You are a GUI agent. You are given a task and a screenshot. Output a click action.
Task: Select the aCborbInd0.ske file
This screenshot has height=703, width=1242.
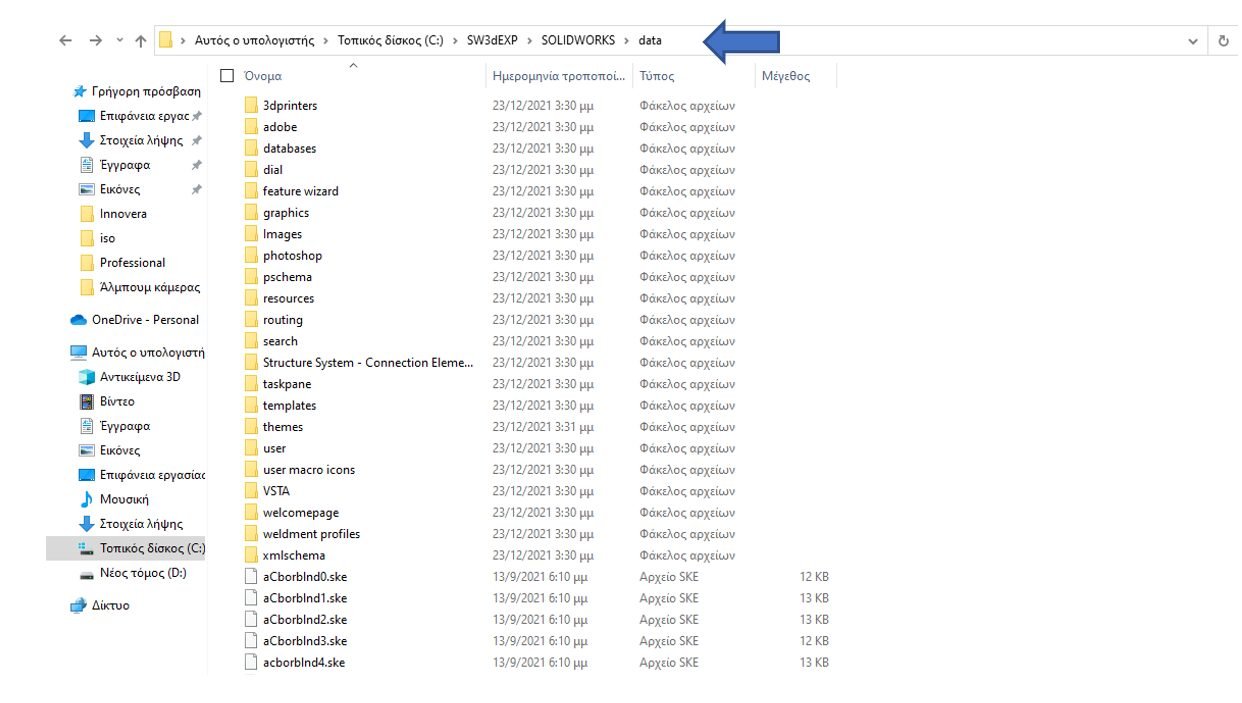tap(304, 577)
